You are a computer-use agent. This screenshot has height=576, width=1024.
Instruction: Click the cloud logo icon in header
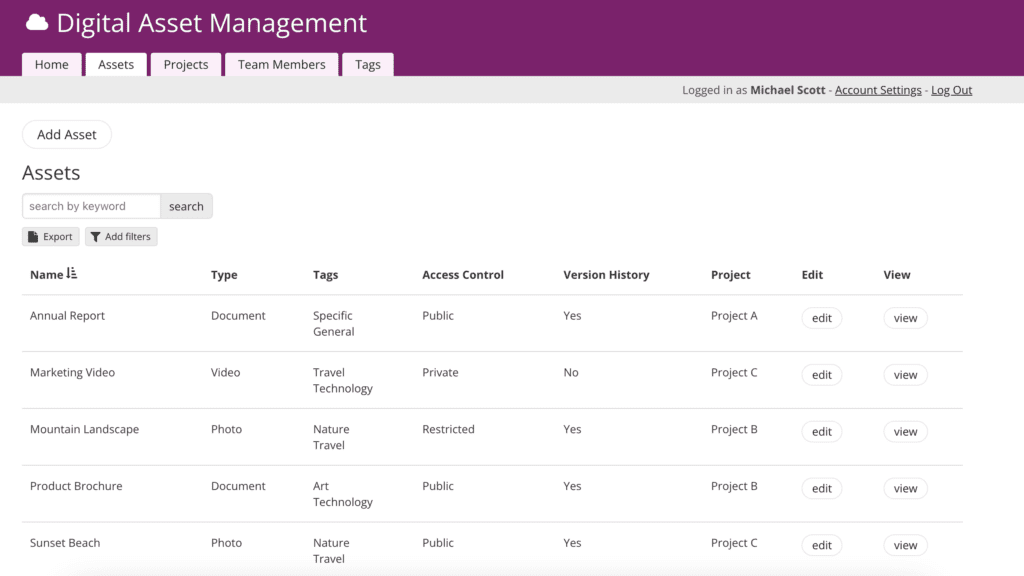(37, 23)
